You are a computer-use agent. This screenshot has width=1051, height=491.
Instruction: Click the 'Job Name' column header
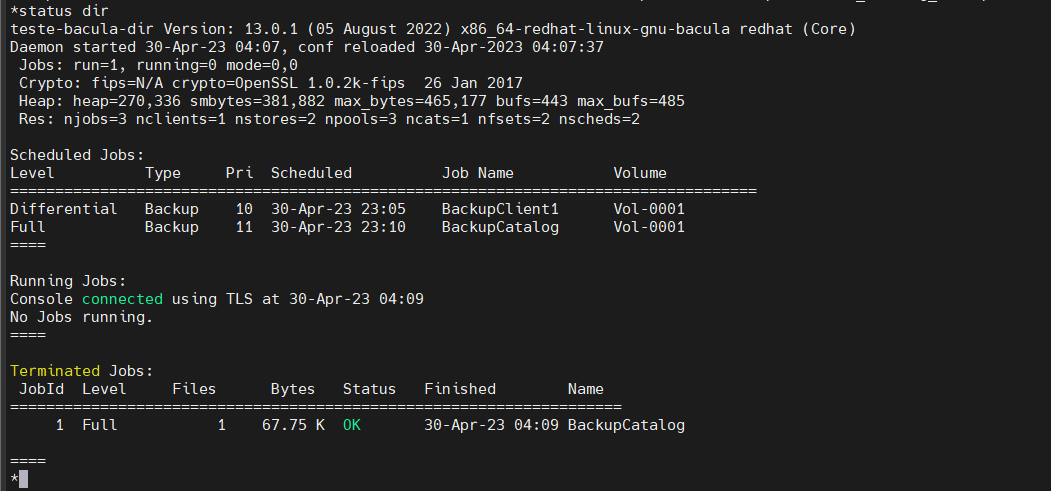click(477, 173)
